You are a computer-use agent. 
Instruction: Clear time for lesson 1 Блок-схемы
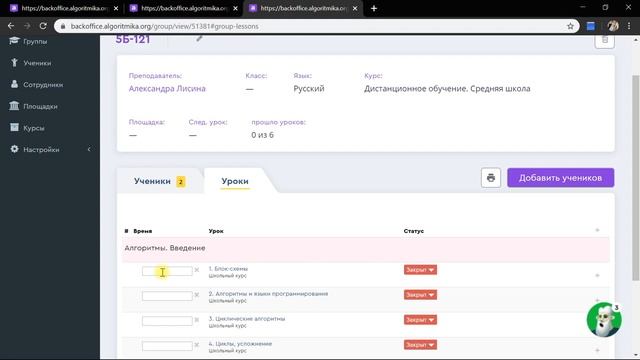[x=197, y=270]
